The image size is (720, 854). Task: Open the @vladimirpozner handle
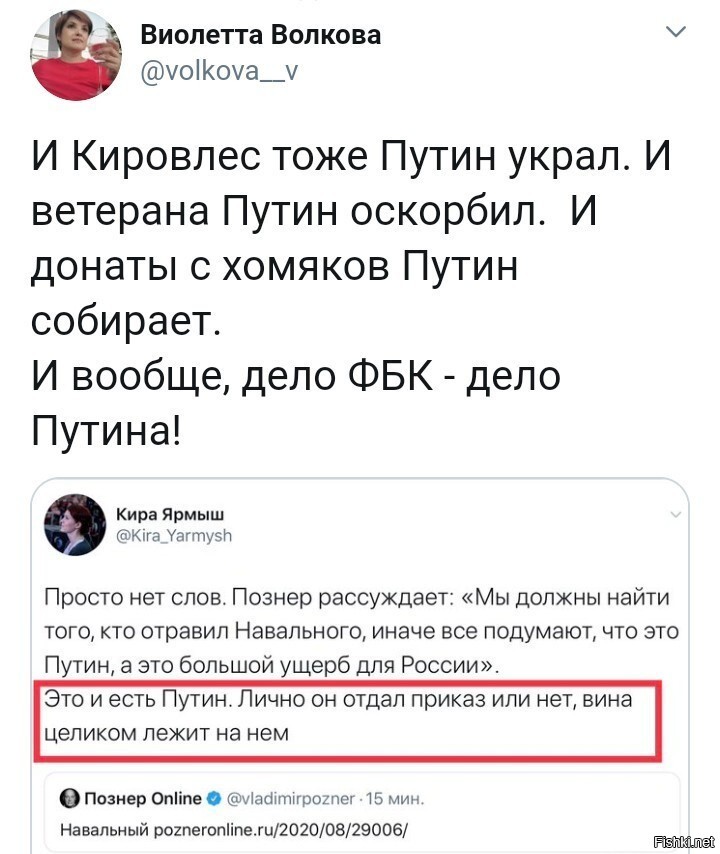click(x=290, y=799)
